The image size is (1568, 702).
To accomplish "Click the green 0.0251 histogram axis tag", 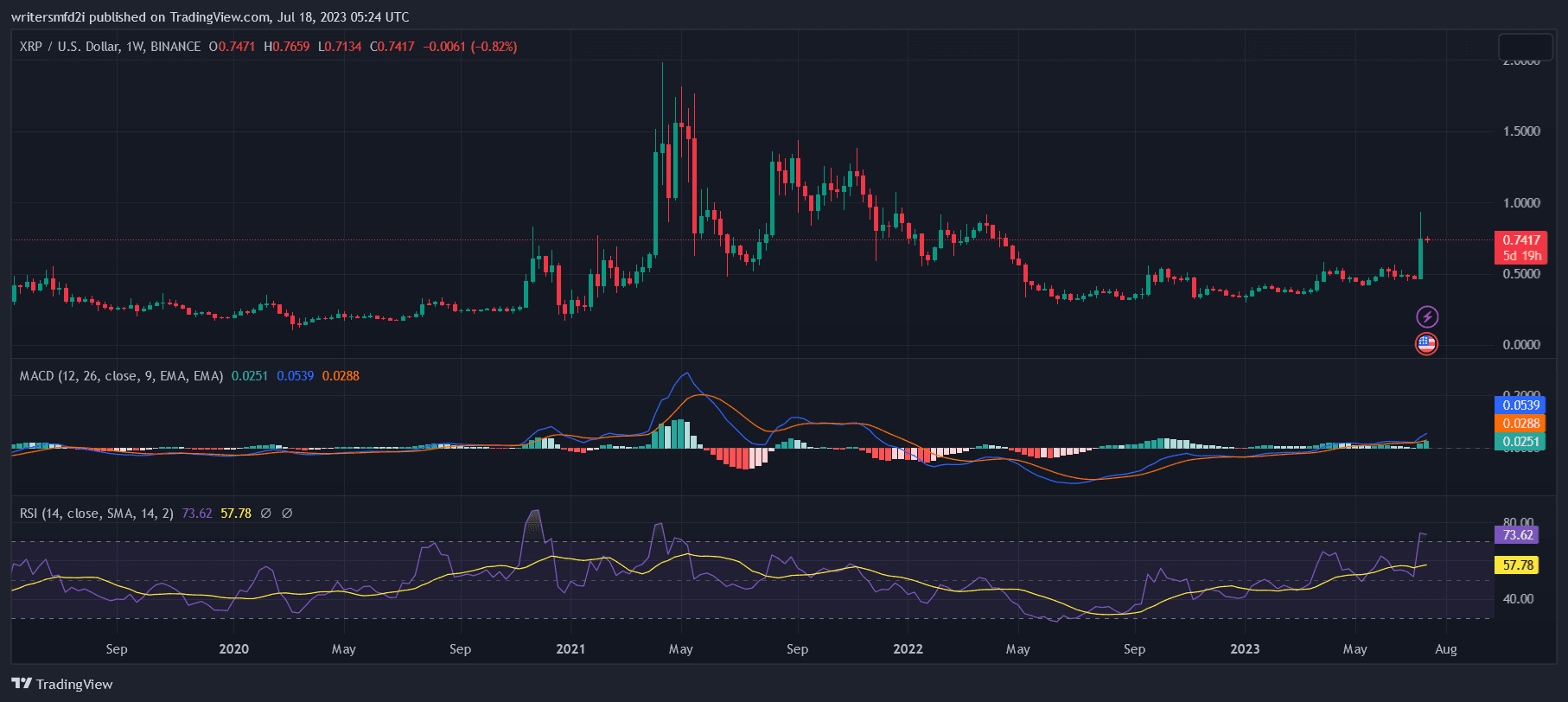I will point(1520,442).
